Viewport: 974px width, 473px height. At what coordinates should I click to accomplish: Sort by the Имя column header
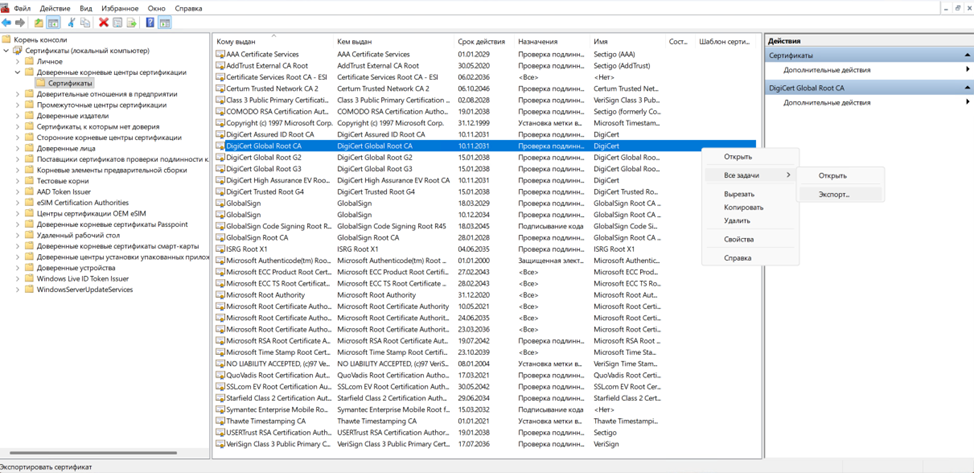pos(627,42)
